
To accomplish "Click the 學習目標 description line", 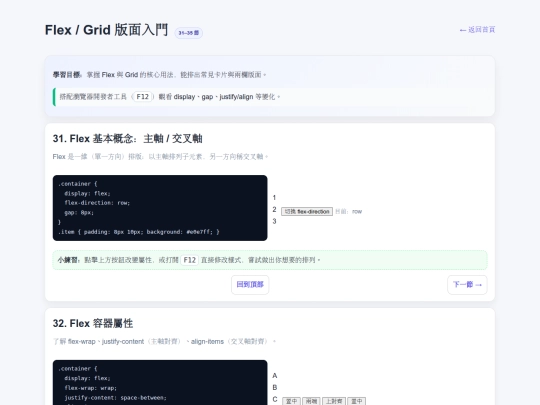I will point(159,75).
